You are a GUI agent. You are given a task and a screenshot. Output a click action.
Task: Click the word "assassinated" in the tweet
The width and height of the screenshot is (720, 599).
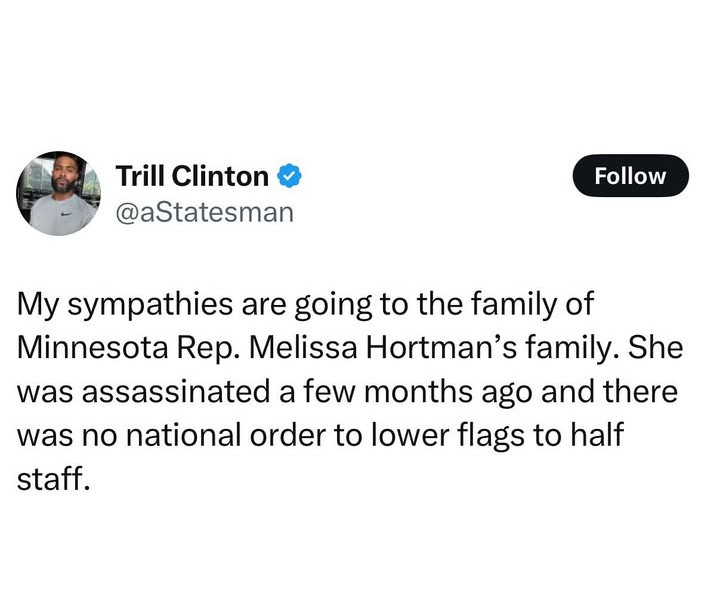(176, 392)
